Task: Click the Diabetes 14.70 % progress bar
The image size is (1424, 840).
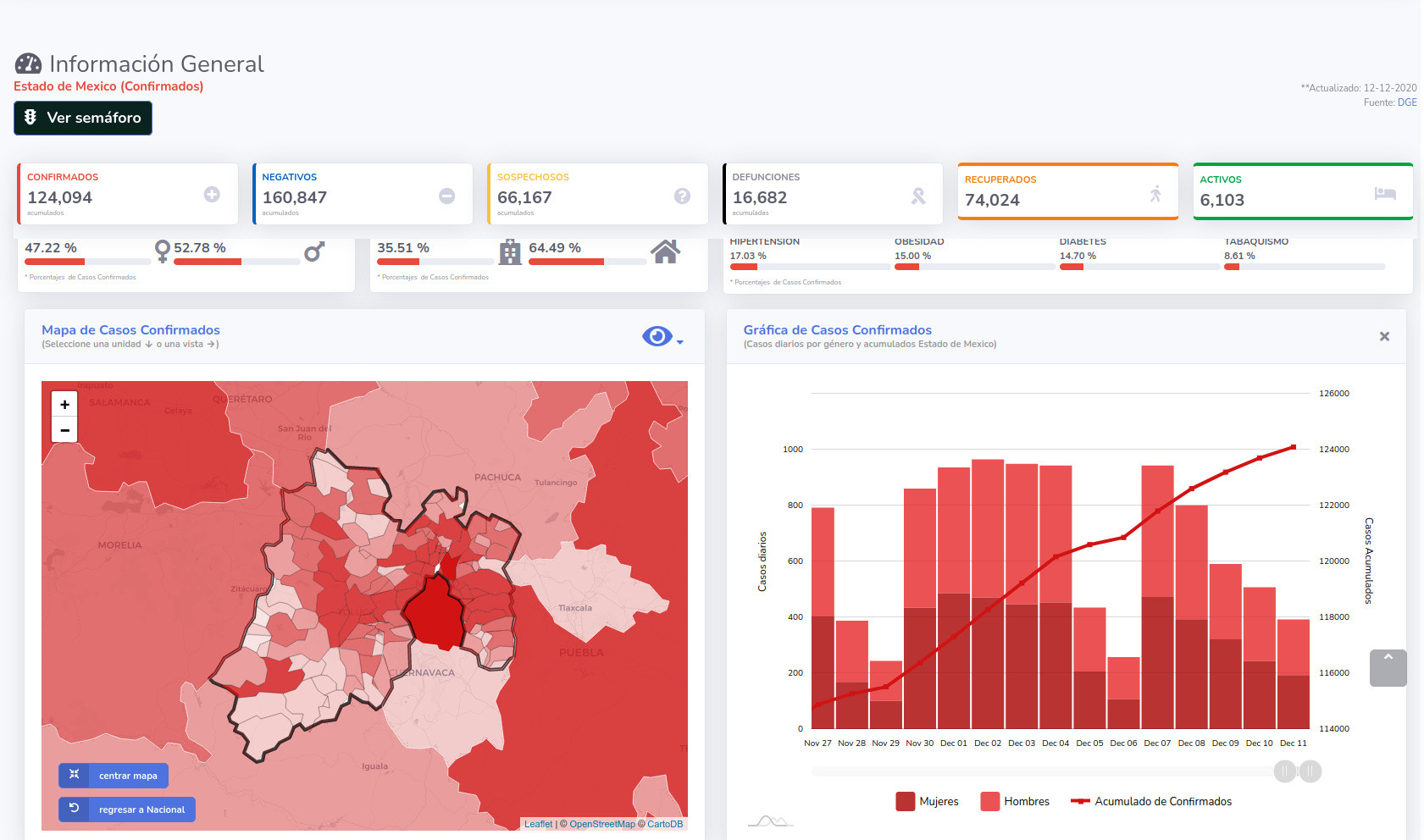Action: (1139, 267)
